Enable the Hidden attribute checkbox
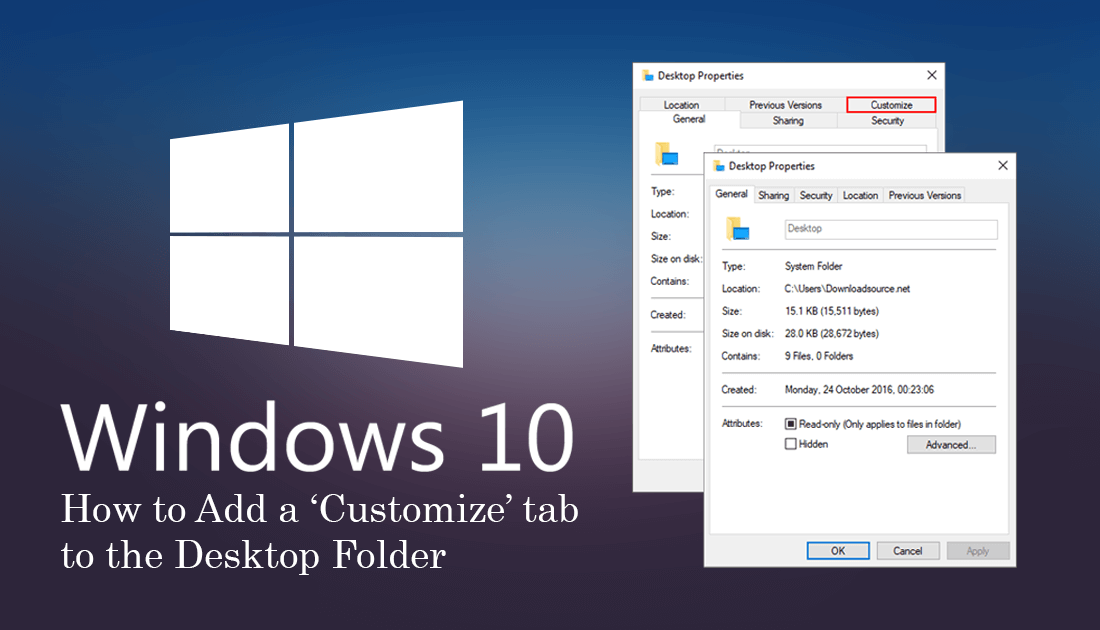 pos(791,444)
